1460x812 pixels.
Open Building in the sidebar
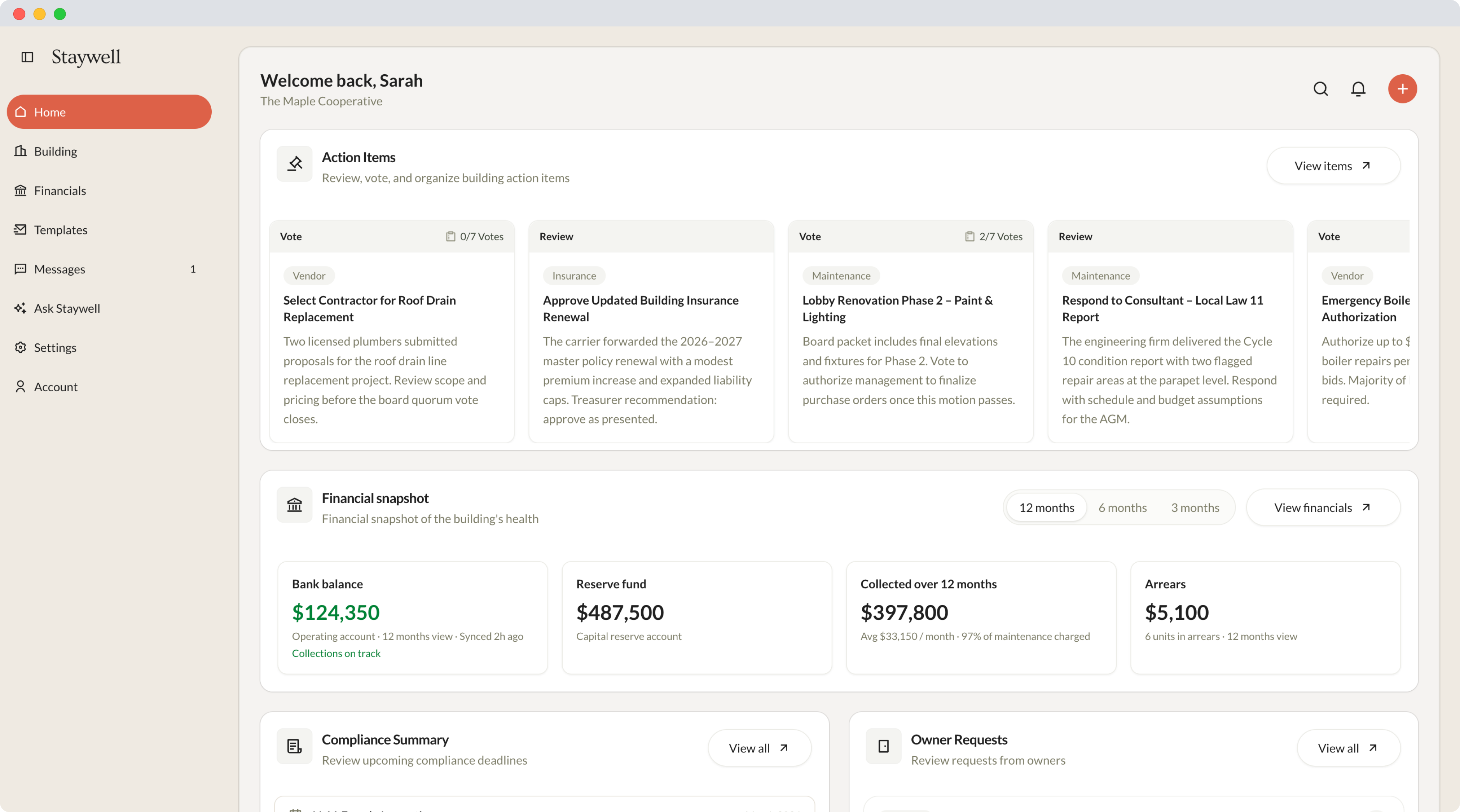(x=109, y=151)
